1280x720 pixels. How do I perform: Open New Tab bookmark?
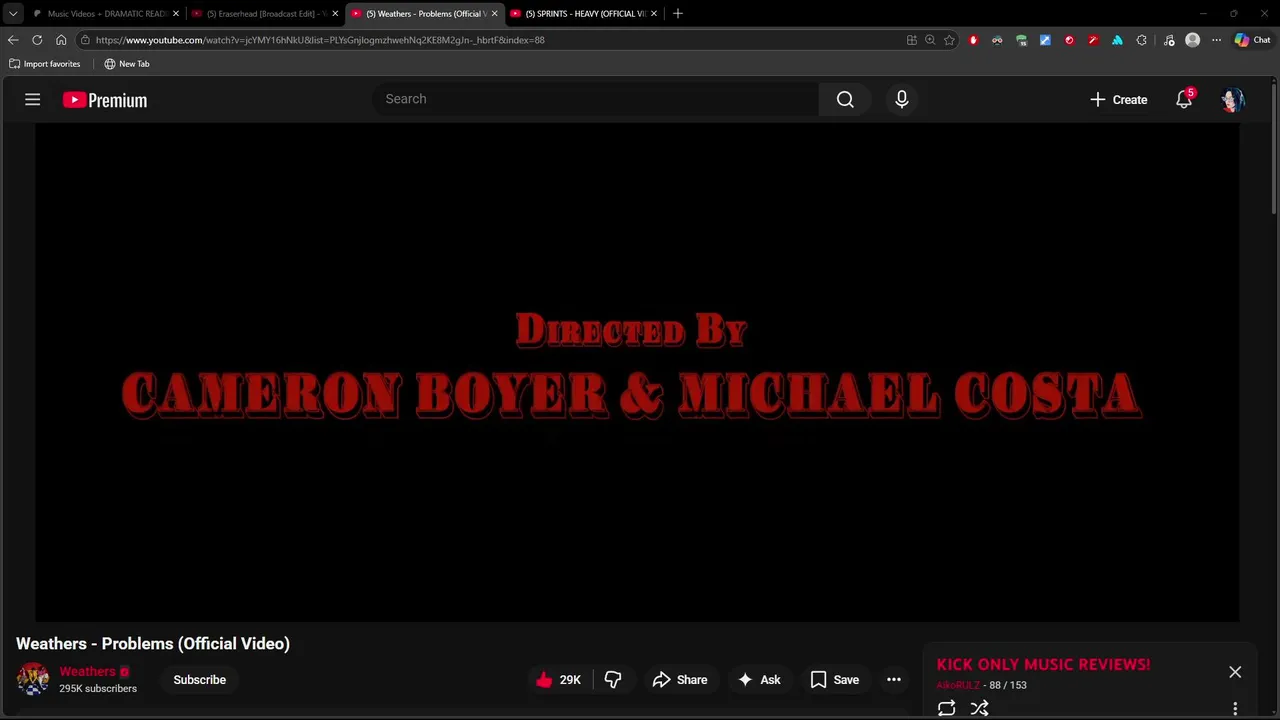click(x=127, y=64)
